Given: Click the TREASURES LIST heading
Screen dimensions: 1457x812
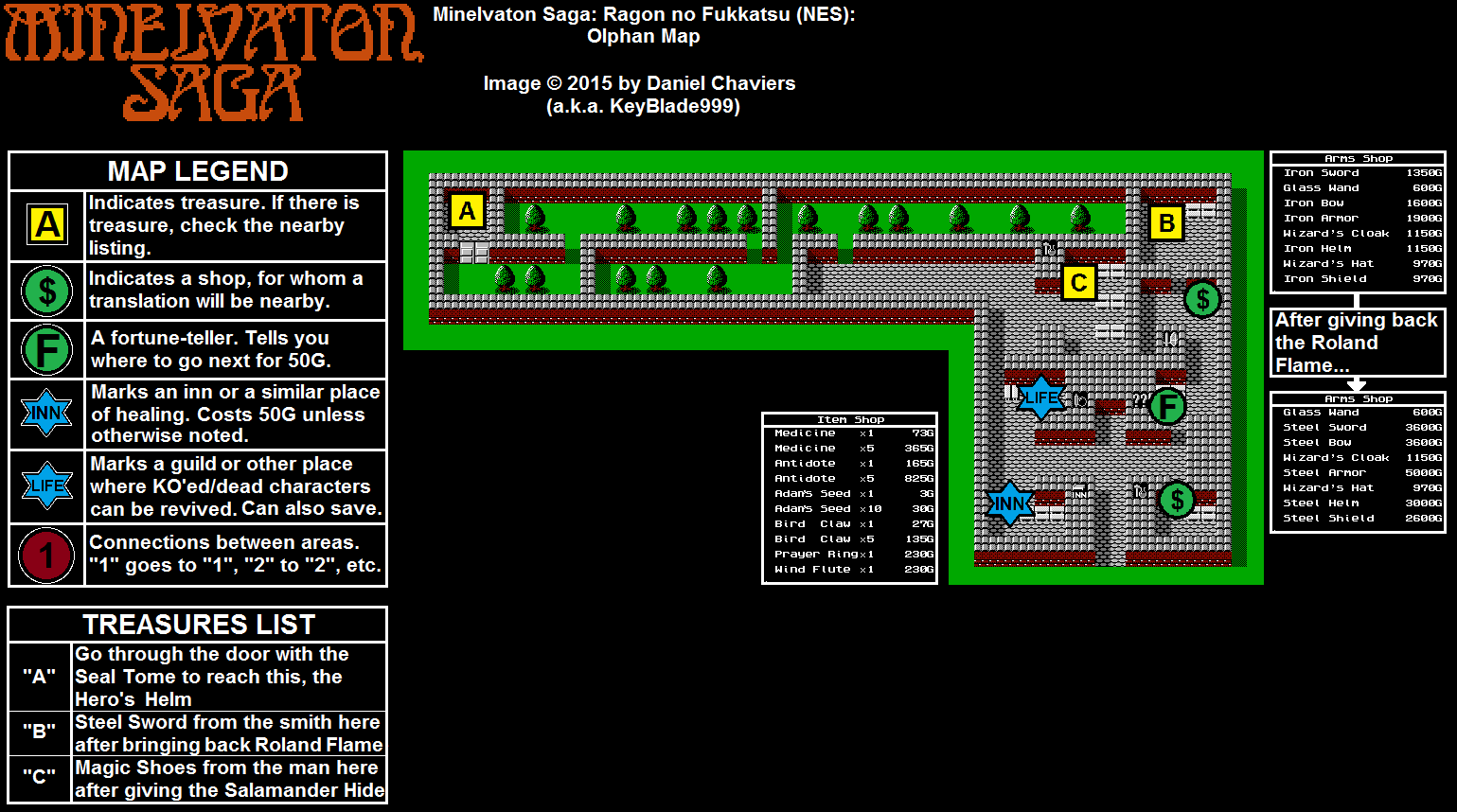Looking at the screenshot, I should 198,625.
